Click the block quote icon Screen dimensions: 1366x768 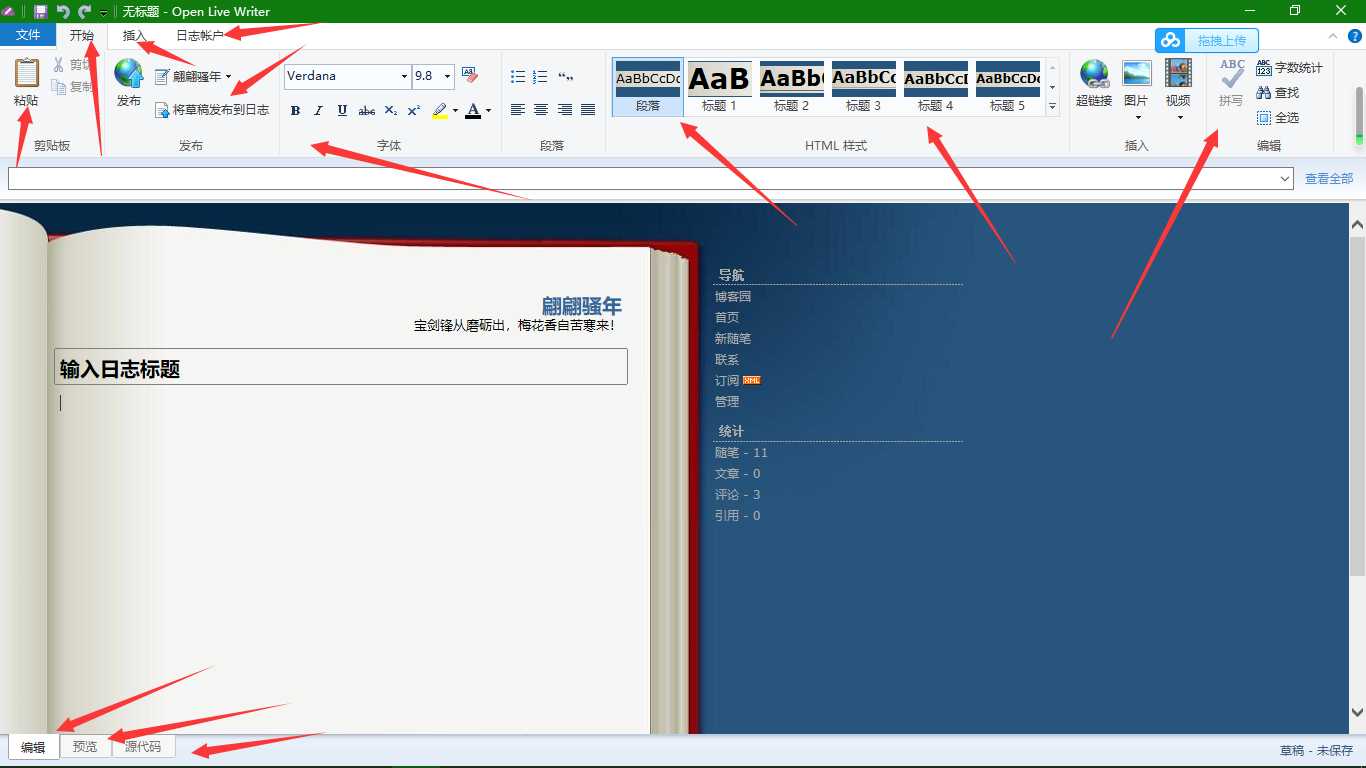tap(565, 77)
